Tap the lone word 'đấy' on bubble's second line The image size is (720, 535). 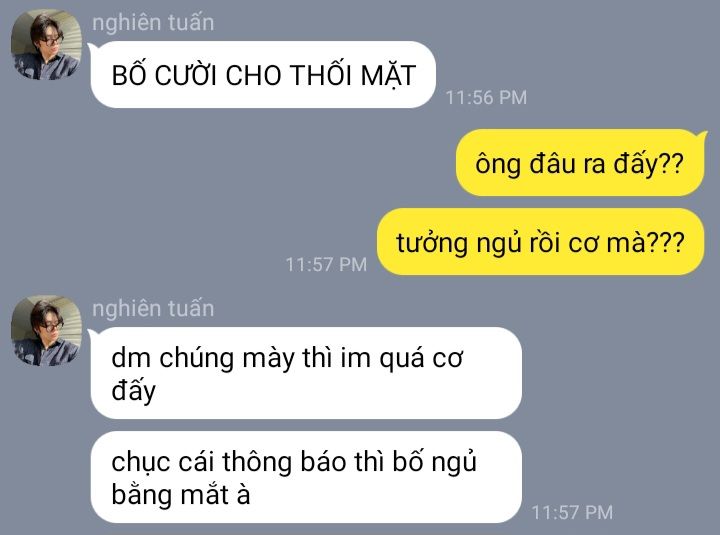coord(134,390)
